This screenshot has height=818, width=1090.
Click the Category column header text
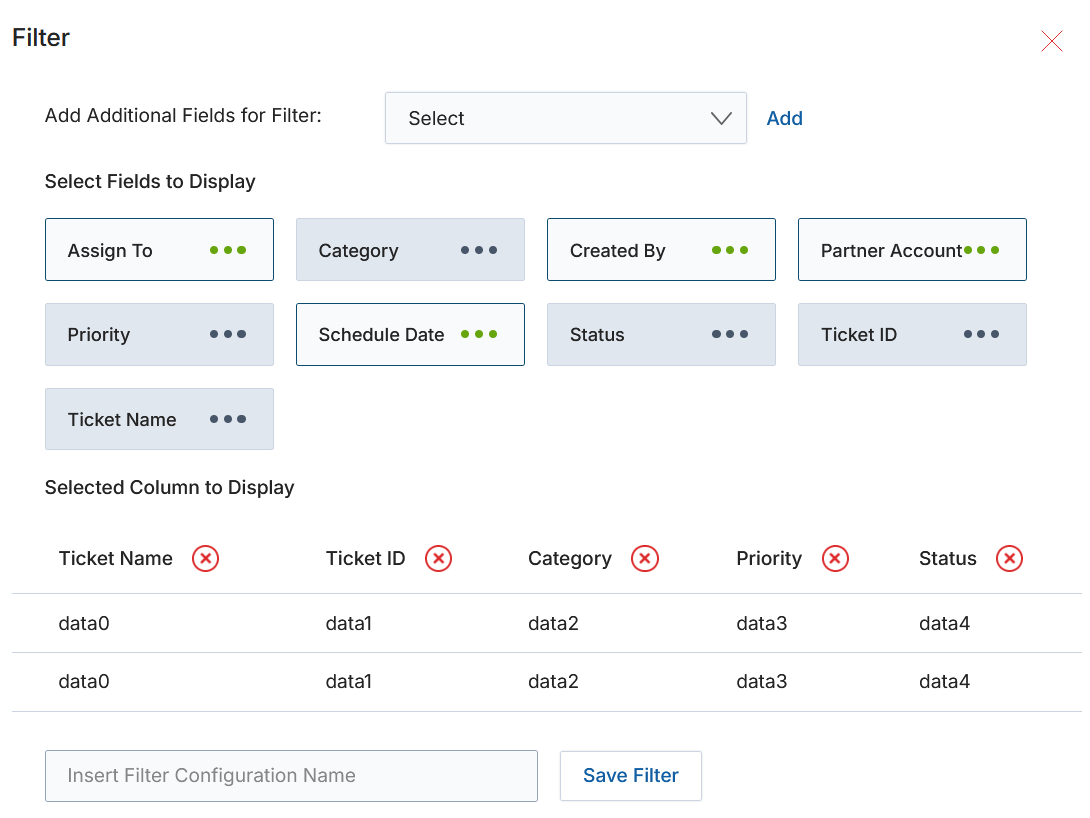(570, 559)
